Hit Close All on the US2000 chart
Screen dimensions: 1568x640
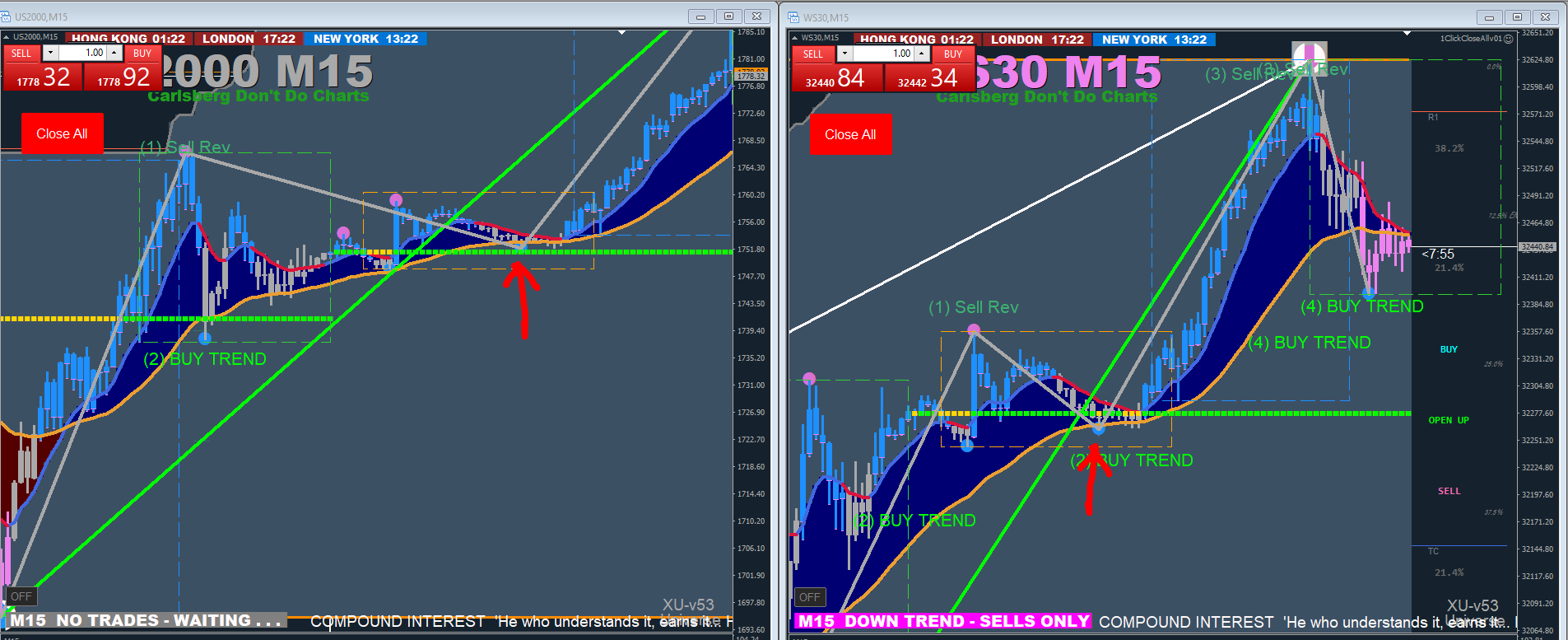62,133
